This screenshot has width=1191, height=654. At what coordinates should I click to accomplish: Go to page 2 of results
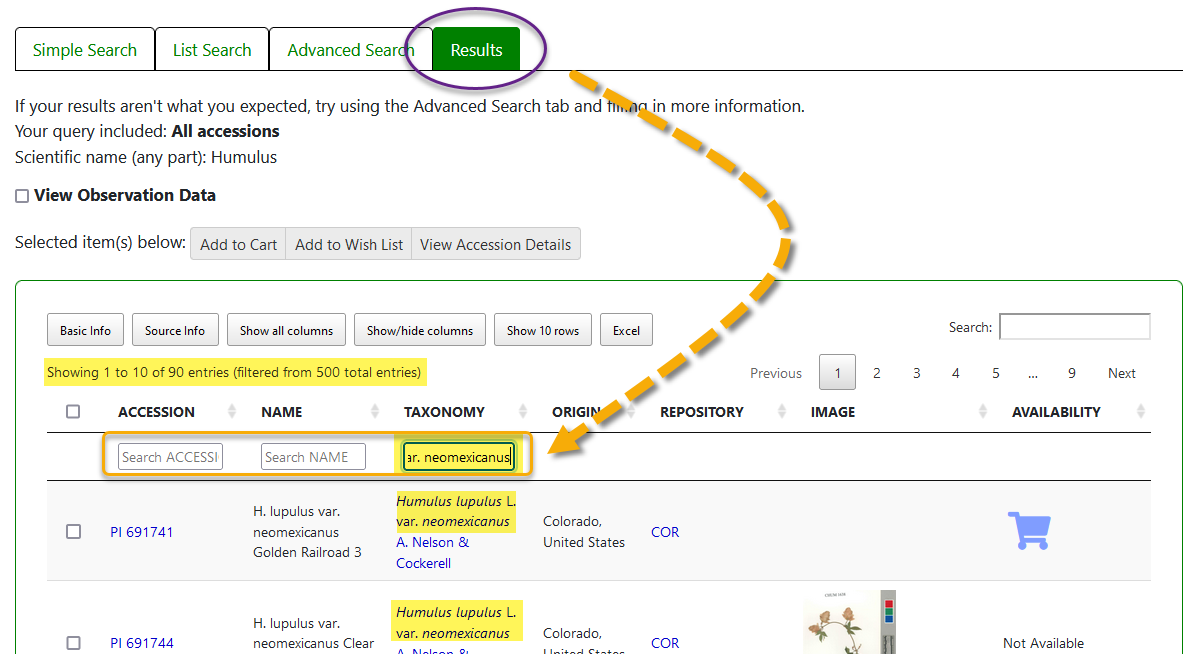click(877, 373)
